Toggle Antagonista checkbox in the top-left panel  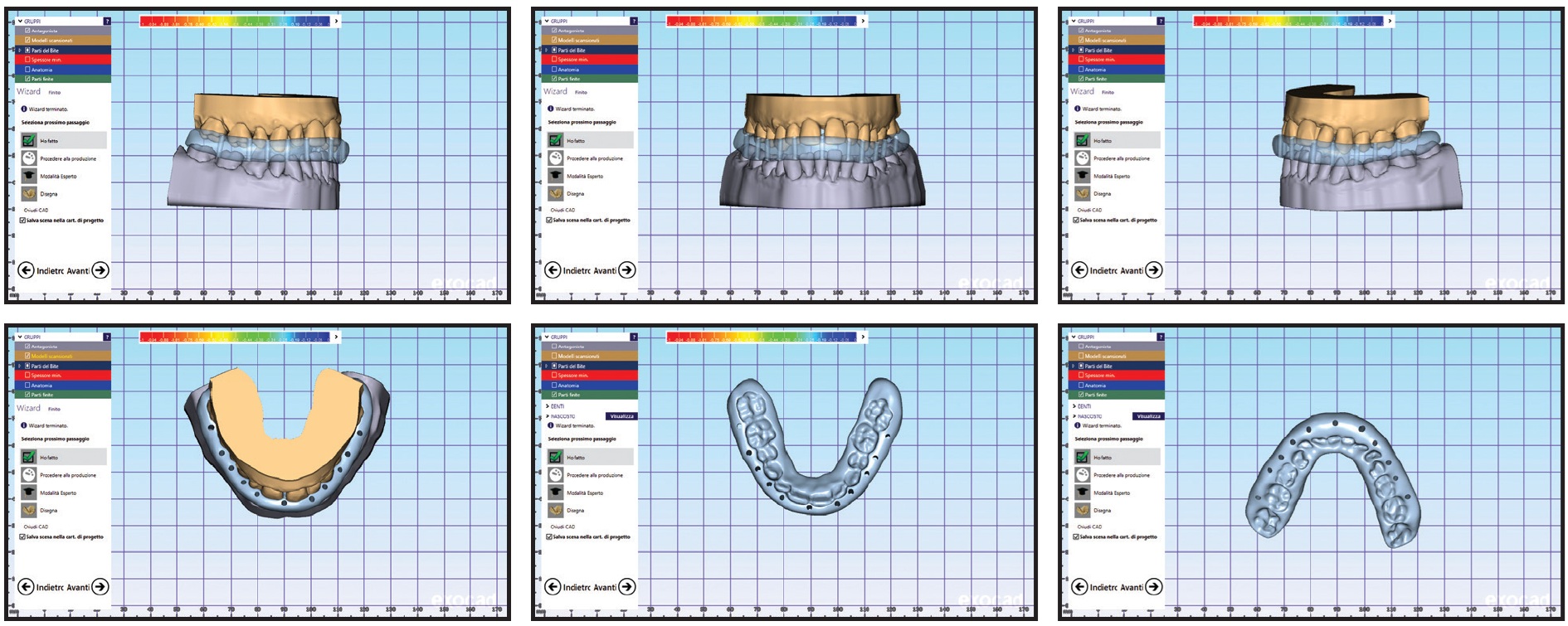(x=27, y=31)
